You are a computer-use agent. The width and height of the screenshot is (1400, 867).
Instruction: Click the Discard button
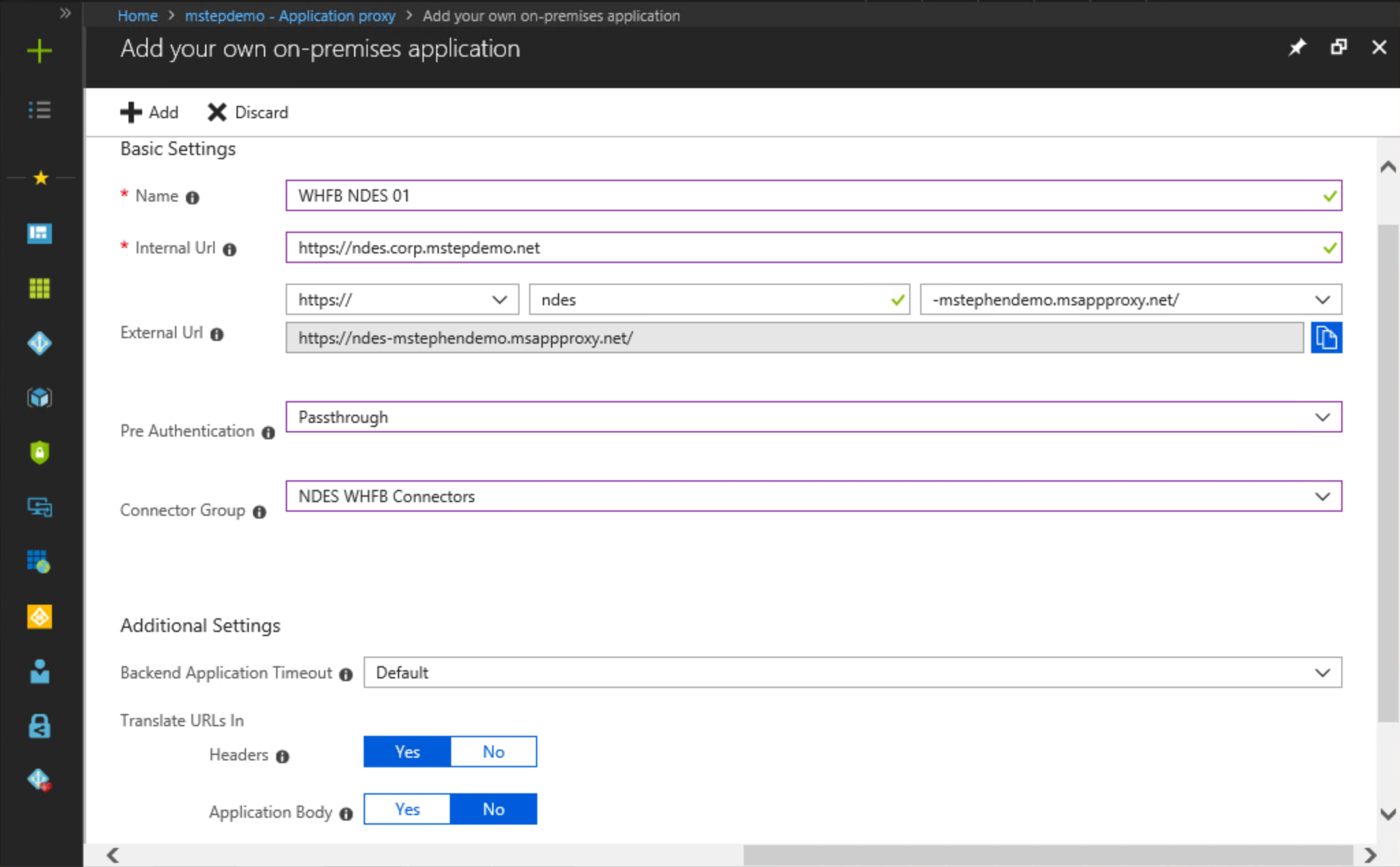(248, 112)
